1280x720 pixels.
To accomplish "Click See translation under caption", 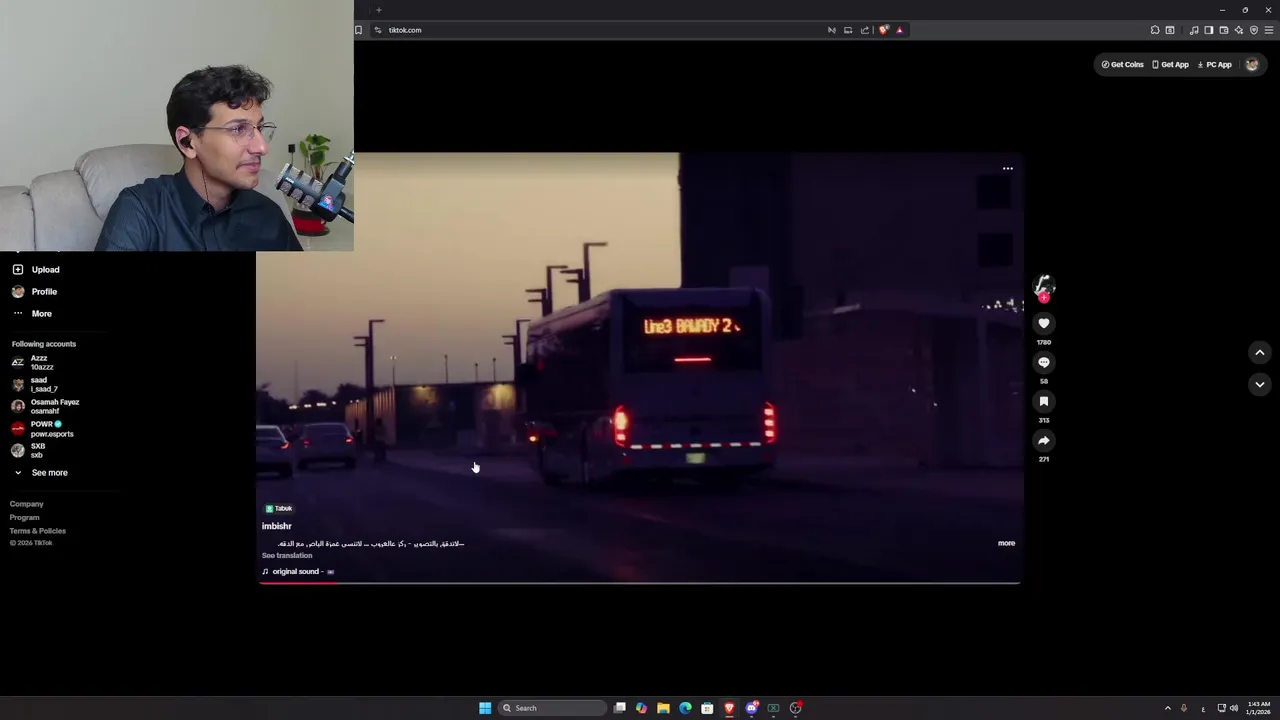I will (287, 555).
